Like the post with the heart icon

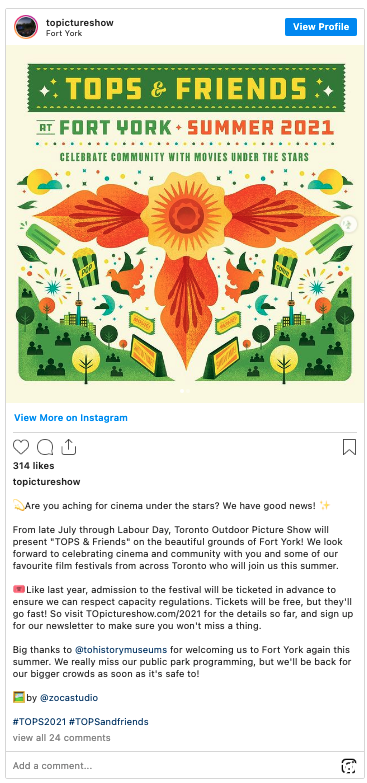click(x=21, y=447)
